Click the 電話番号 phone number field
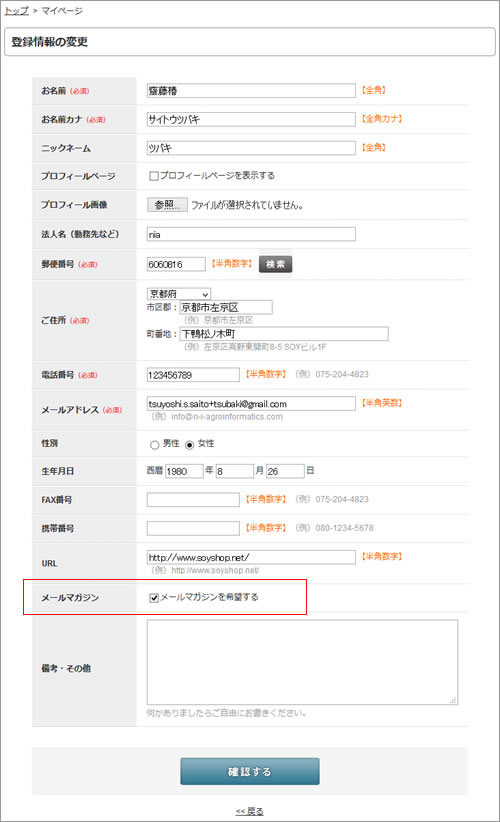Viewport: 500px width, 822px height. 193,375
